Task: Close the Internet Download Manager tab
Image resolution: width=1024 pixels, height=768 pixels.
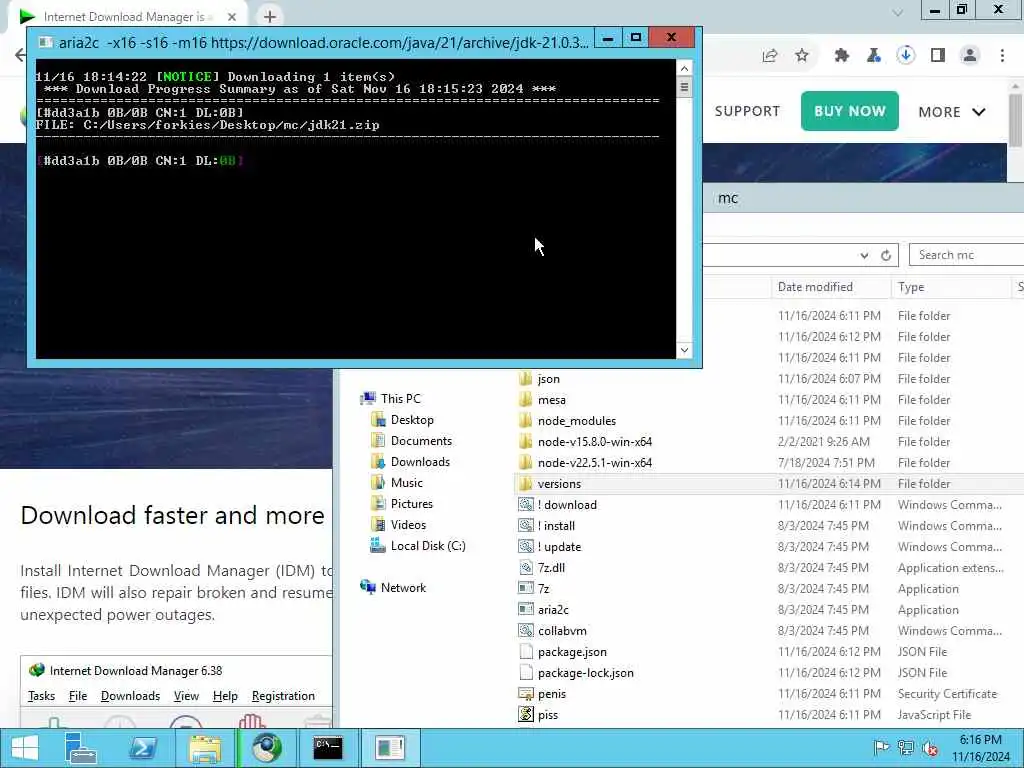Action: coord(231,17)
